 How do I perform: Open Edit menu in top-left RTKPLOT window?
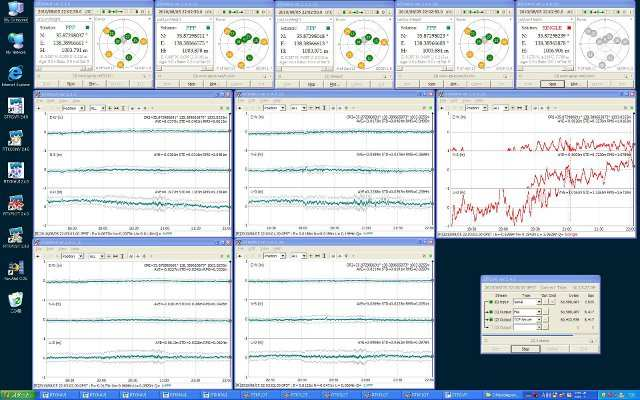pyautogui.click(x=51, y=101)
